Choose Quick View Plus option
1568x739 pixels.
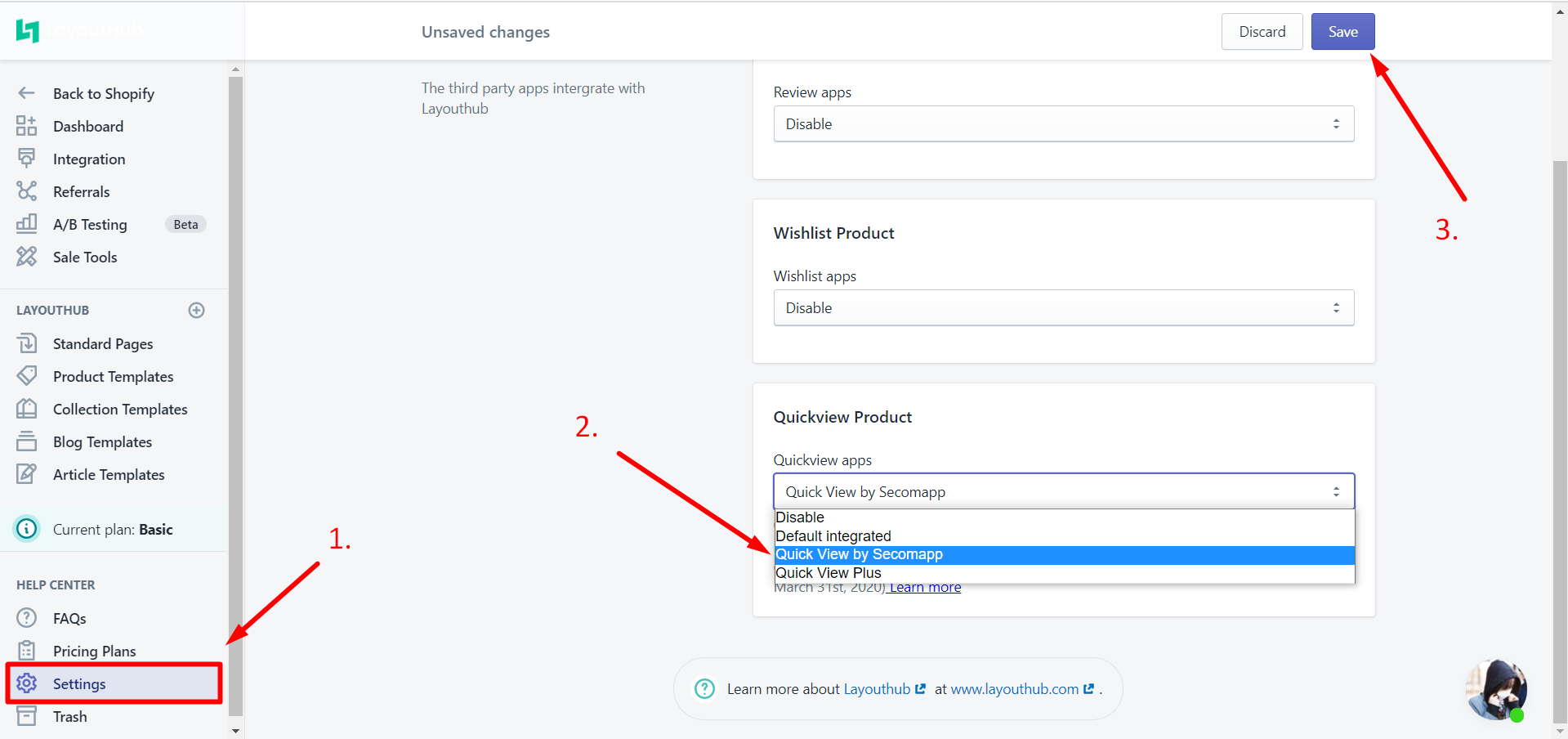(1064, 573)
